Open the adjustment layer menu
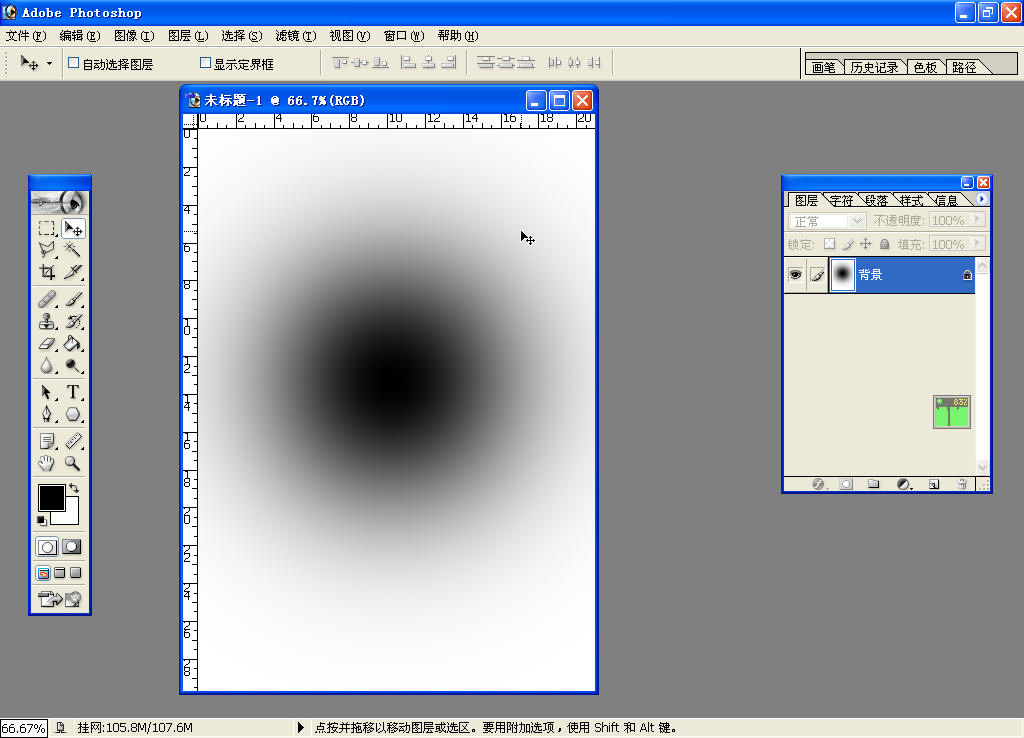The image size is (1024, 738). point(904,484)
